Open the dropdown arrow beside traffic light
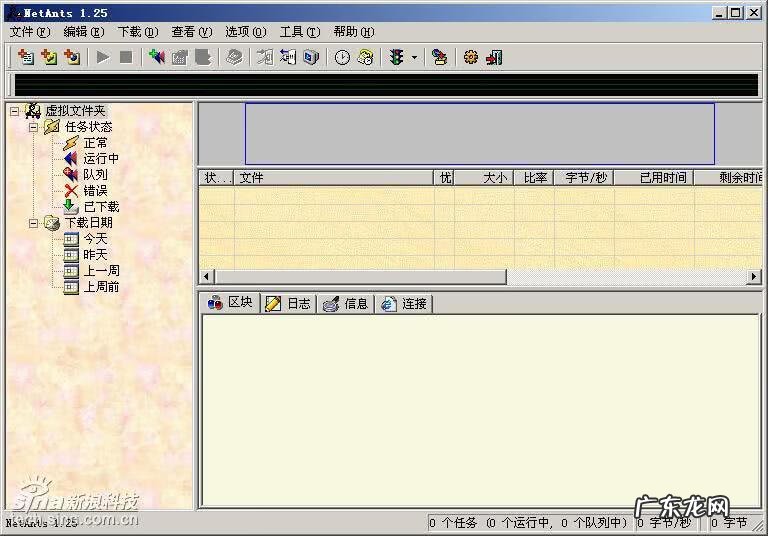768x536 pixels. (414, 58)
